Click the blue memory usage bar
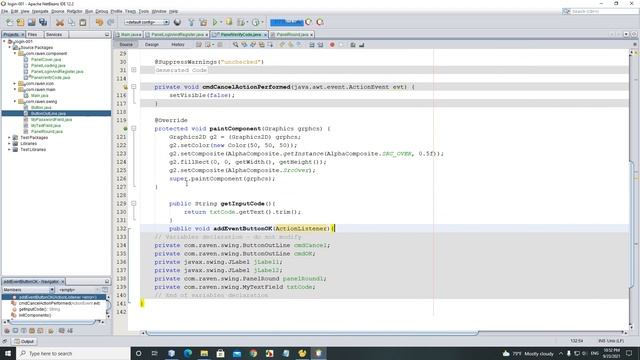Image resolution: width=640 pixels, height=360 pixels. (x=287, y=22)
